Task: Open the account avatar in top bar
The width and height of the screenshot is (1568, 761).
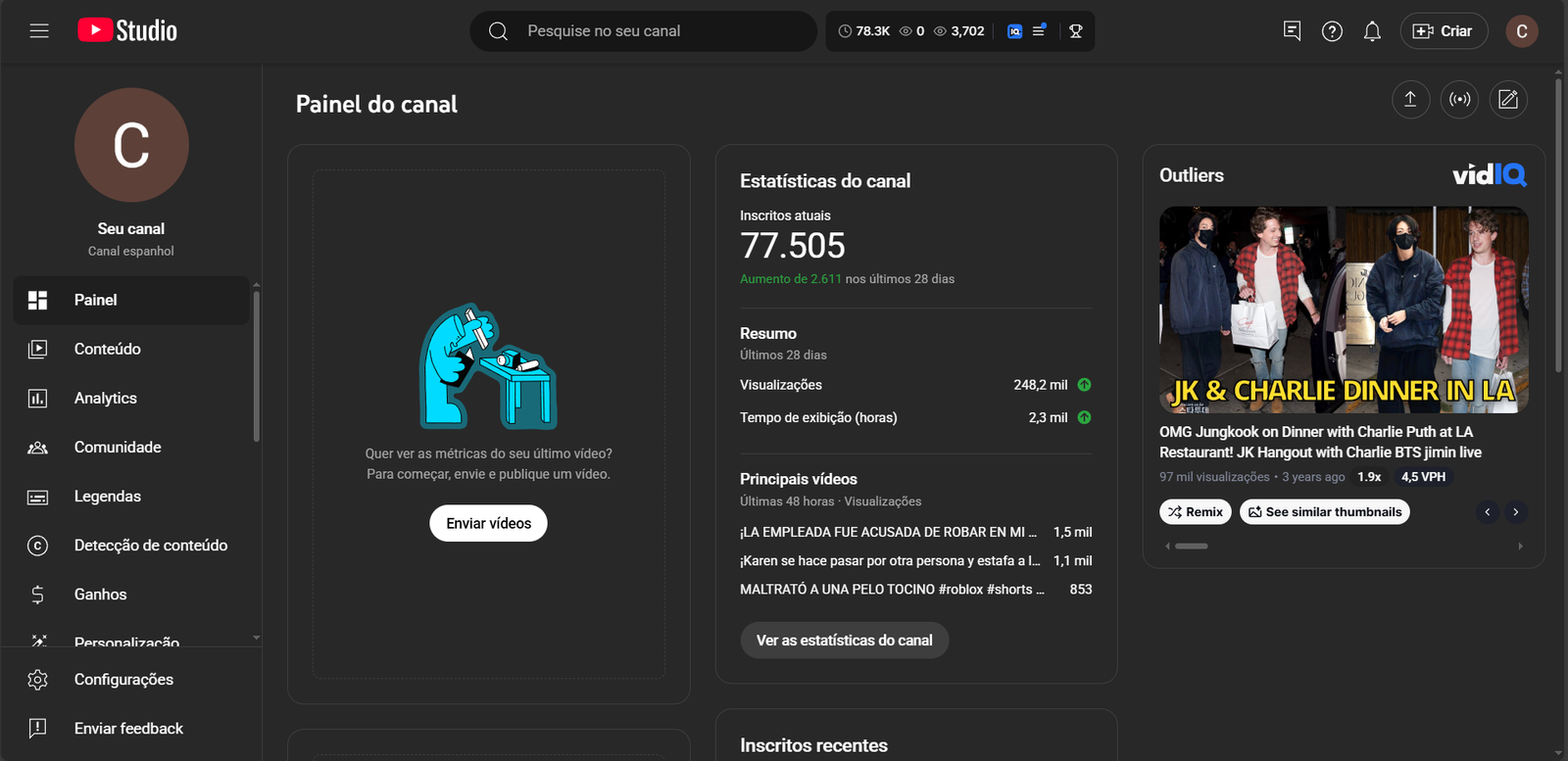Action: point(1522,31)
